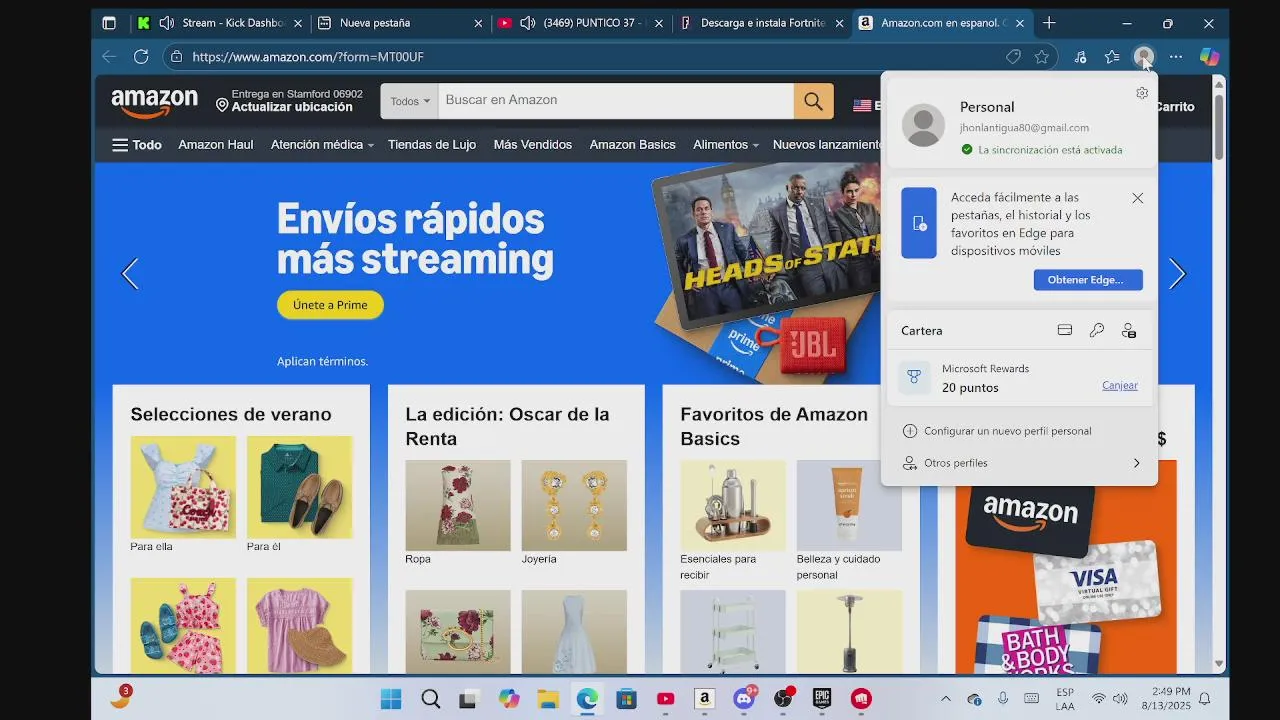
Task: Switch to Descarga e instala Fortnite tab
Action: click(x=760, y=23)
